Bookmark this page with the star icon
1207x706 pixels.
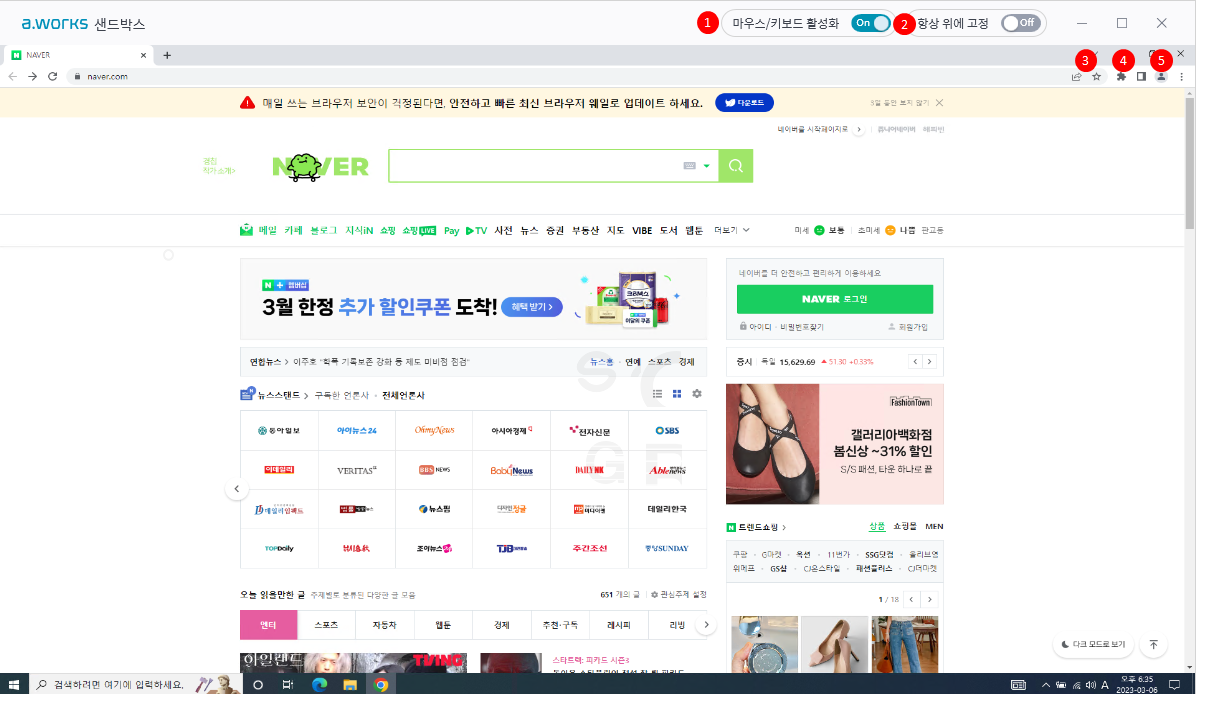pyautogui.click(x=1096, y=76)
